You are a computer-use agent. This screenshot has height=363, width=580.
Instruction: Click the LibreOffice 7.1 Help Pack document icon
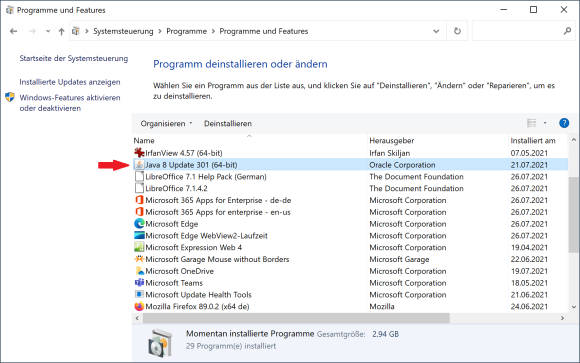click(139, 176)
